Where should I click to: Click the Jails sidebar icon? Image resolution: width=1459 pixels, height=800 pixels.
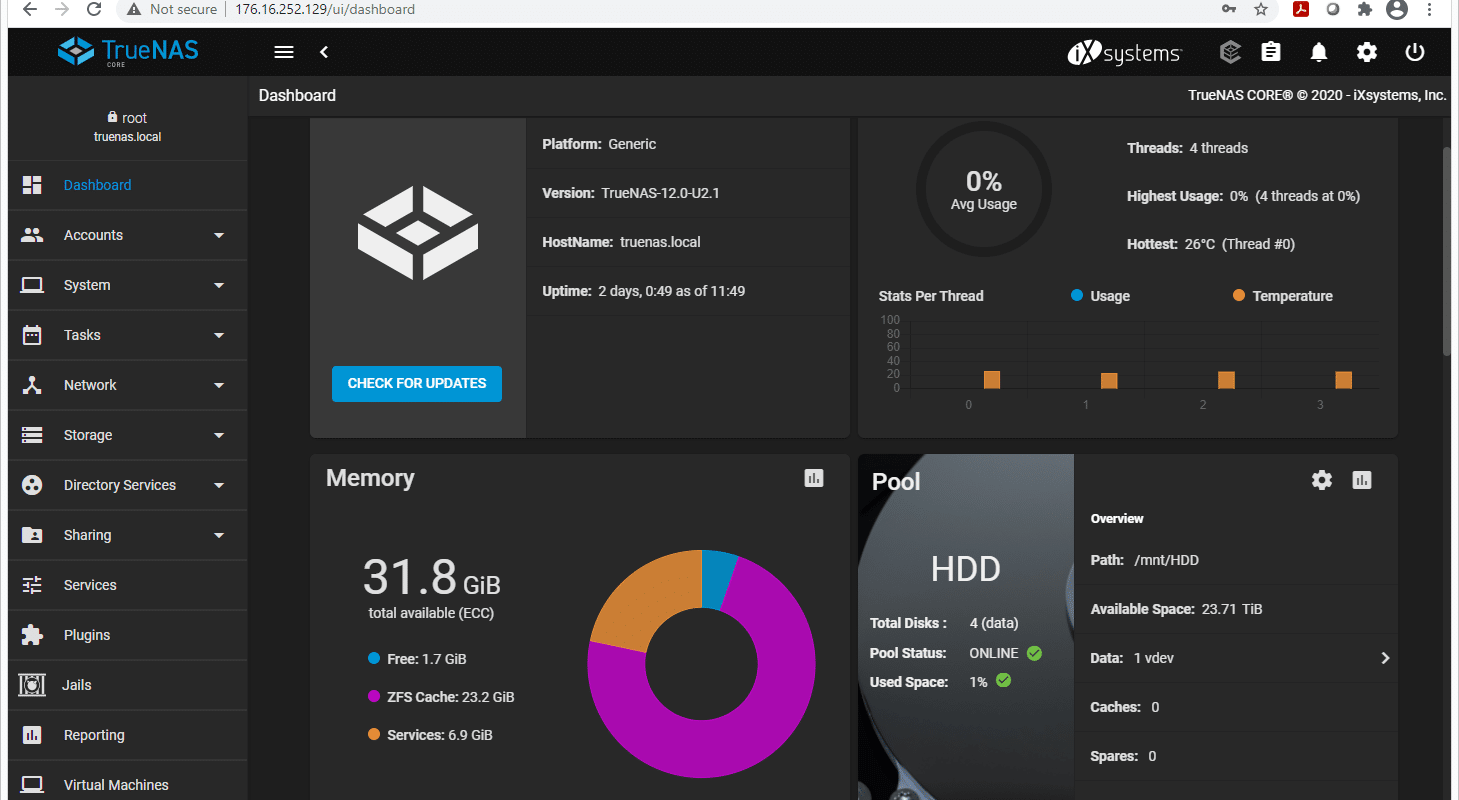click(x=32, y=685)
